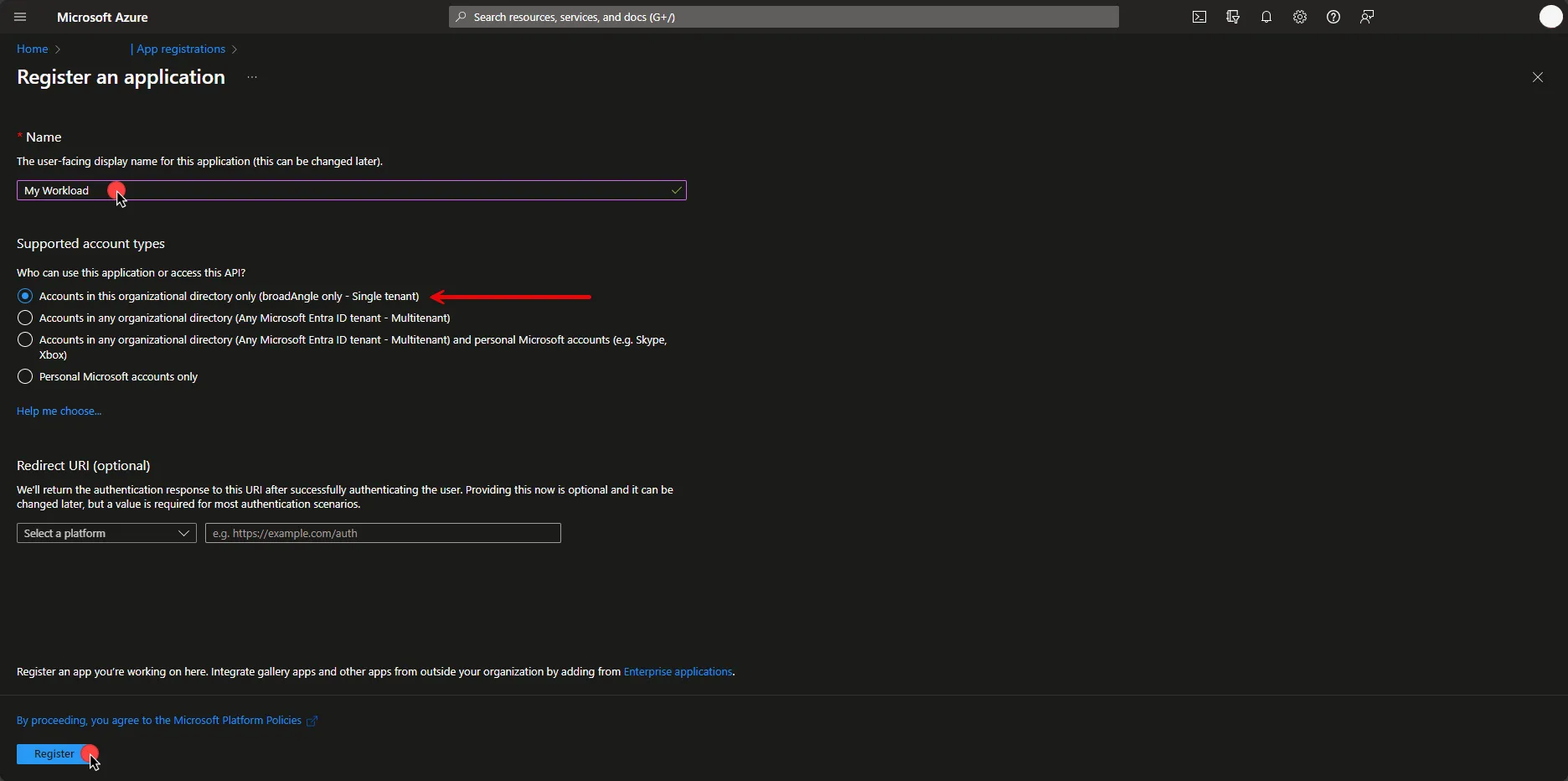Click the ellipsis next to page title
This screenshot has height=781, width=1568.
(252, 77)
